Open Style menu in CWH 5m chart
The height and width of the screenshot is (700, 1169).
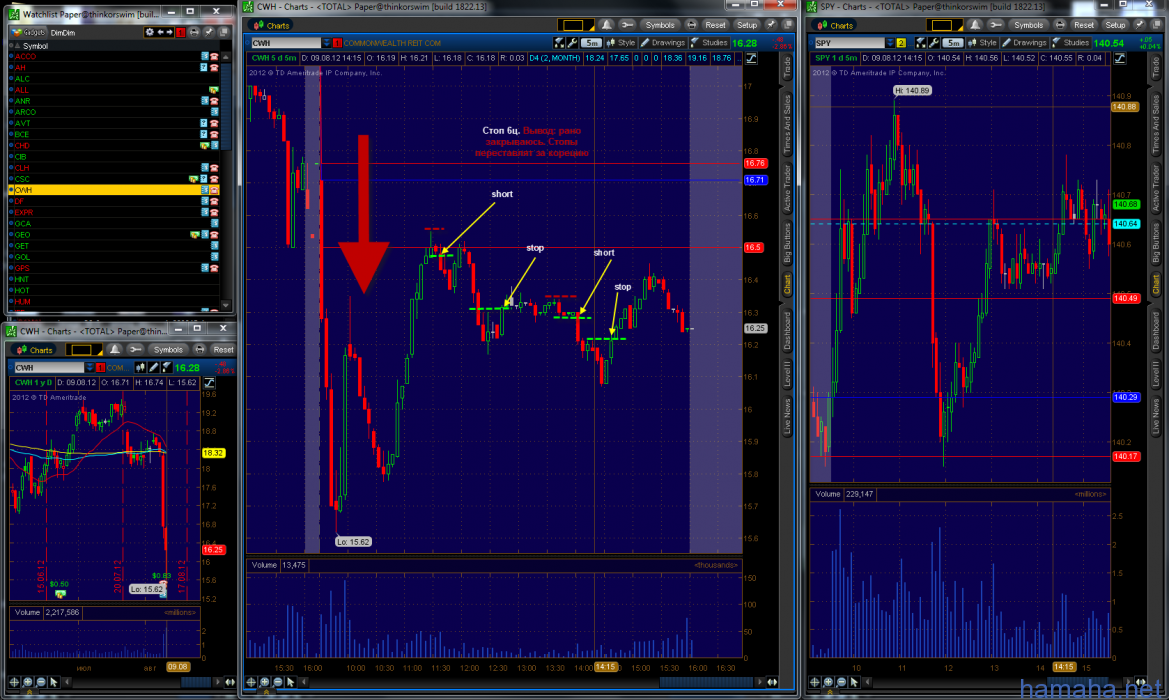[x=621, y=43]
